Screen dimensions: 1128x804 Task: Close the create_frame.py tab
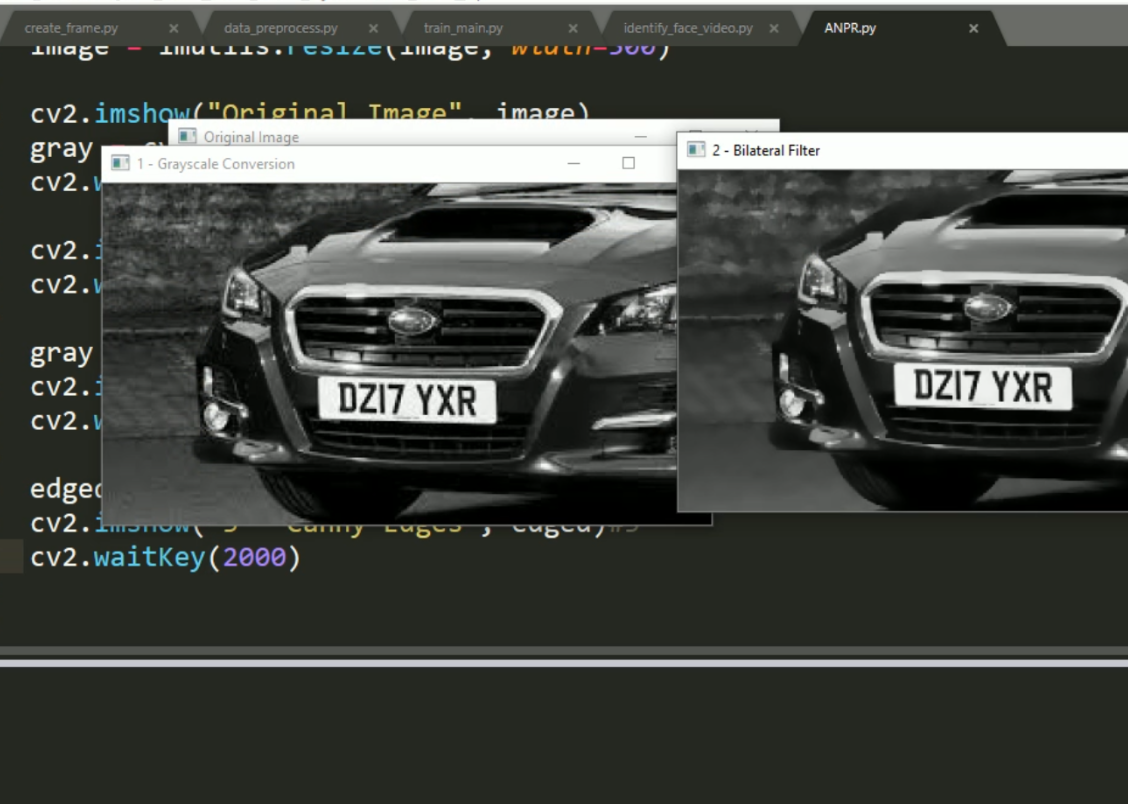(174, 29)
